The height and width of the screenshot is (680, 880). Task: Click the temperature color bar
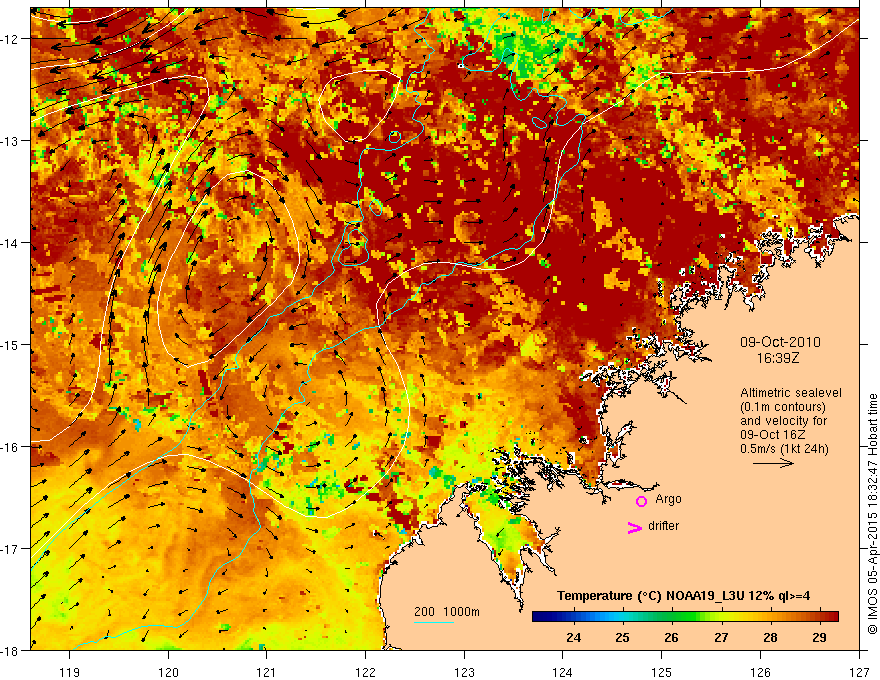(685, 616)
